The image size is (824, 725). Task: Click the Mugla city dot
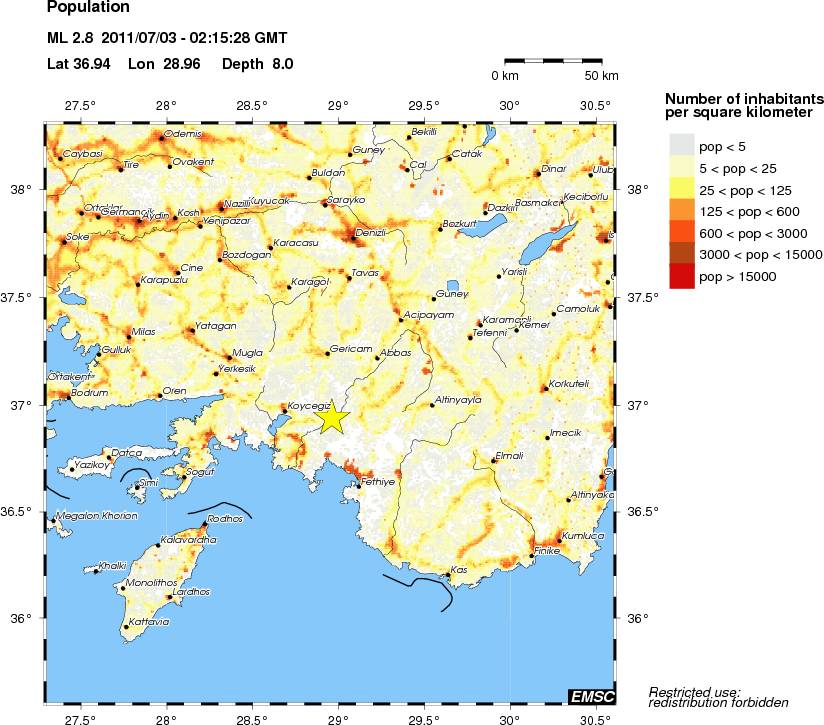(x=228, y=357)
